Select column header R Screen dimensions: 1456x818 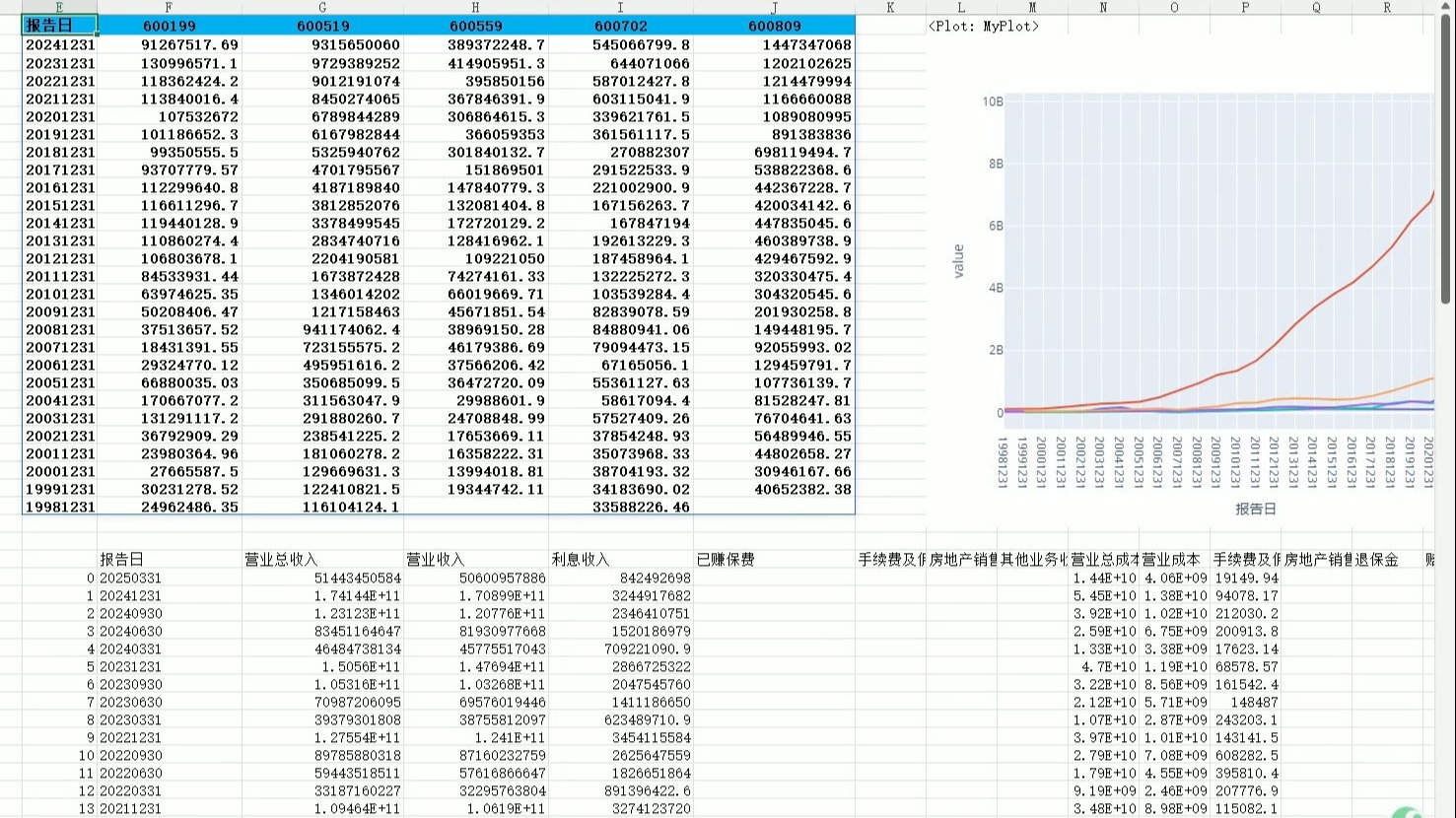(x=1387, y=7)
